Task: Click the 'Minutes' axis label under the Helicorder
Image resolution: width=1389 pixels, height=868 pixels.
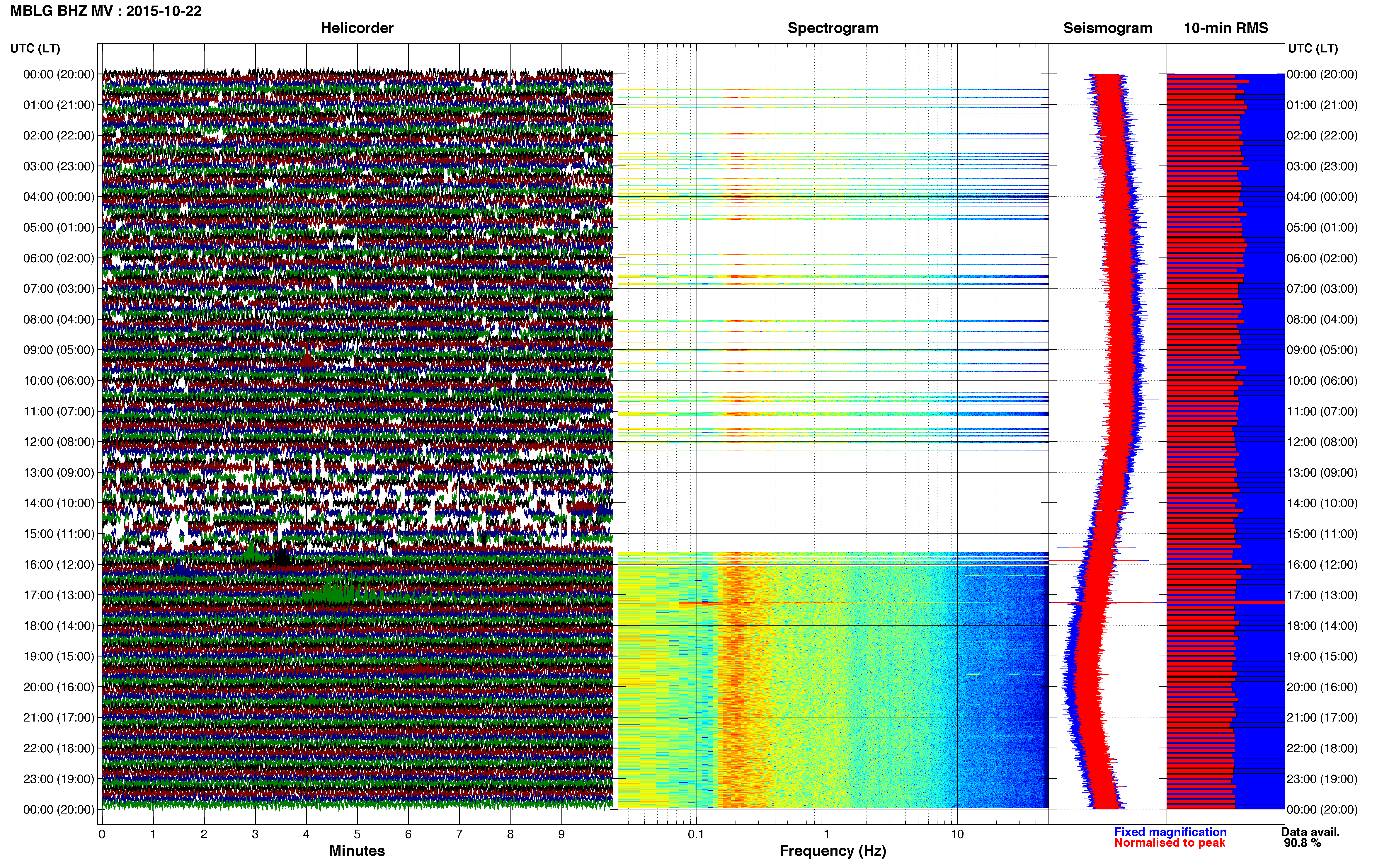Action: (x=357, y=851)
